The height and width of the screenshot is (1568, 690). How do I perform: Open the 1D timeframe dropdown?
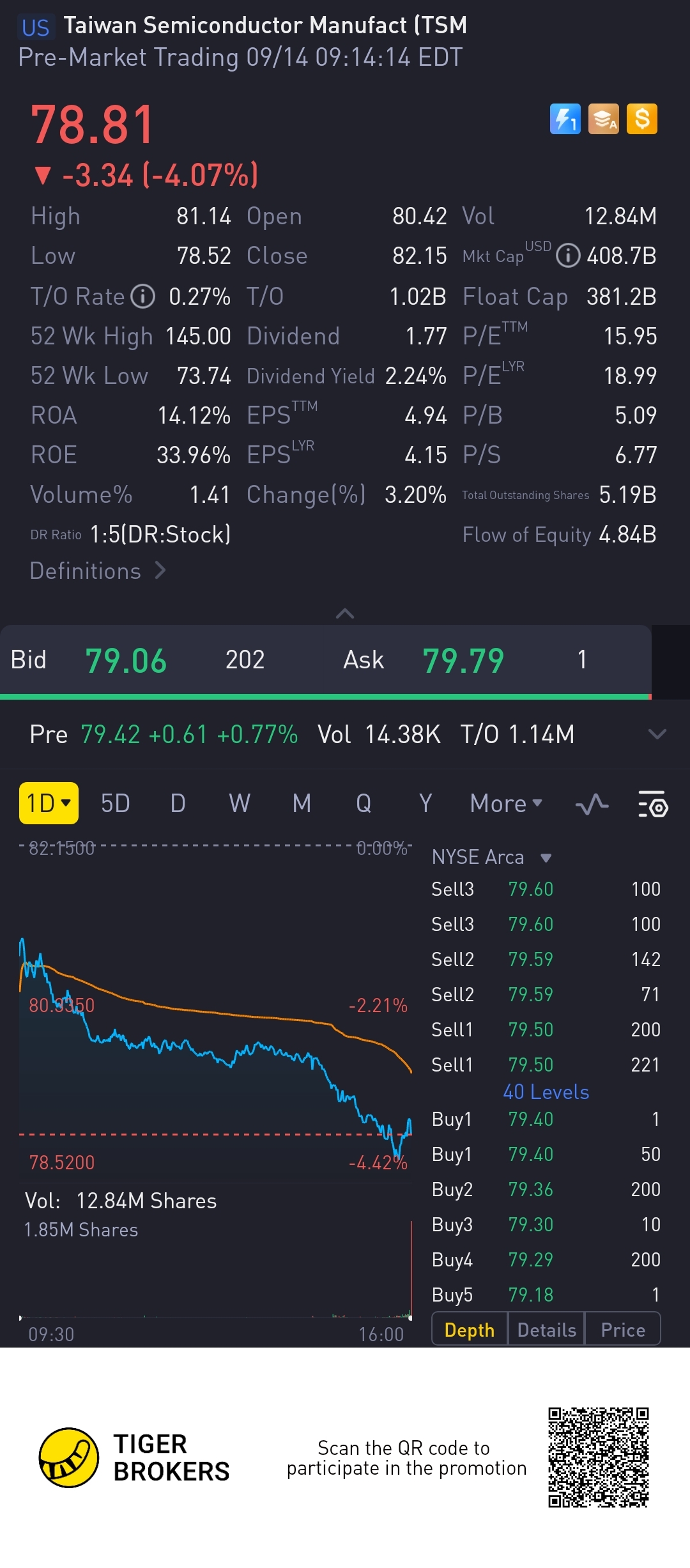[49, 803]
